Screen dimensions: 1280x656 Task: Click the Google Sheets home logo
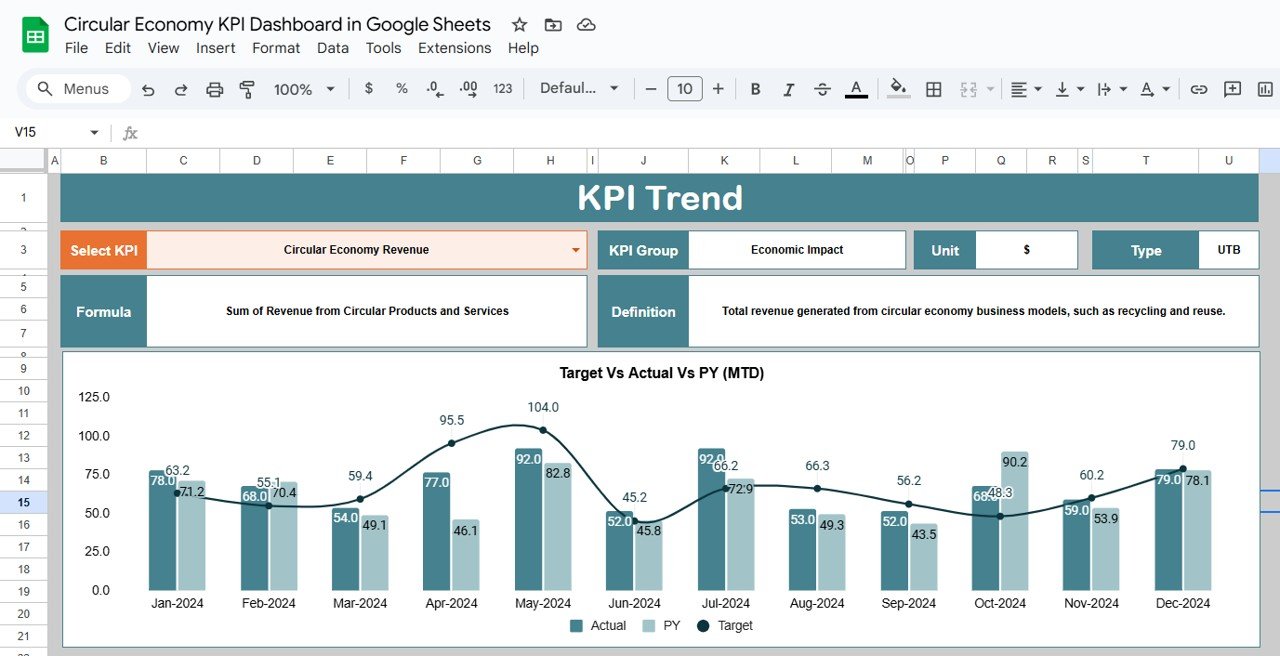pyautogui.click(x=35, y=36)
